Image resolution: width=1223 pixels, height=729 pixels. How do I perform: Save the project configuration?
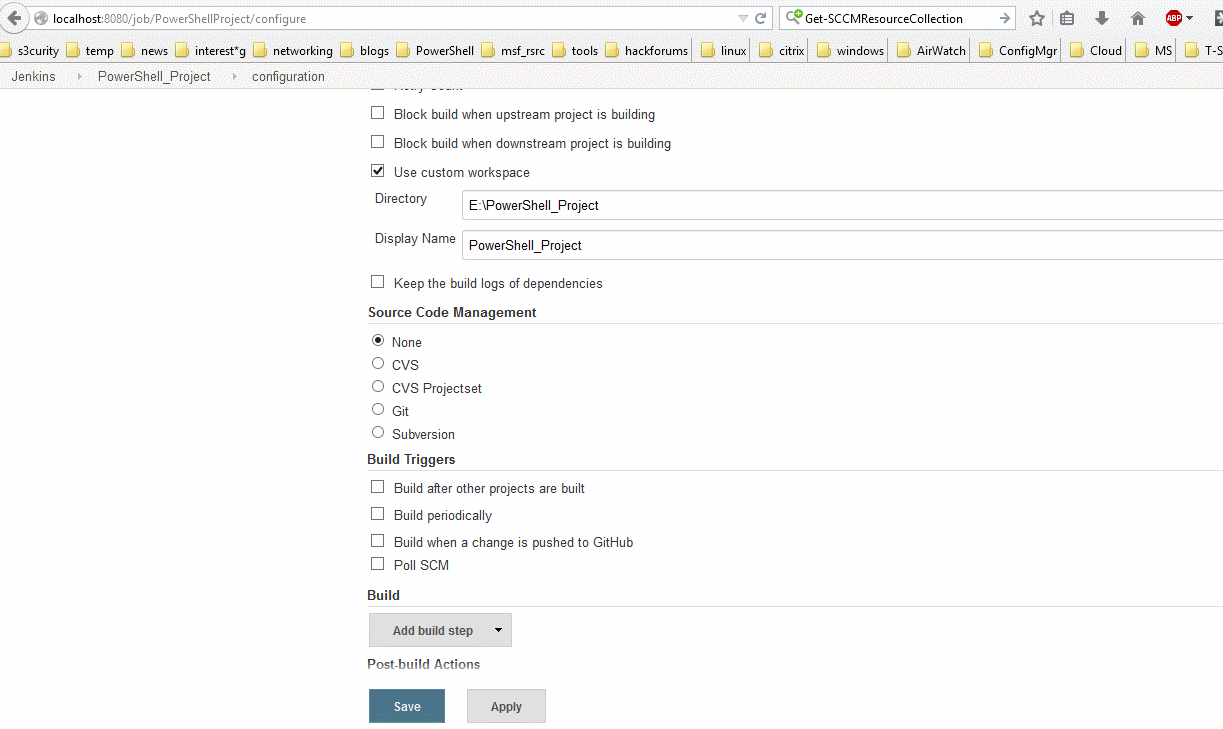point(406,706)
